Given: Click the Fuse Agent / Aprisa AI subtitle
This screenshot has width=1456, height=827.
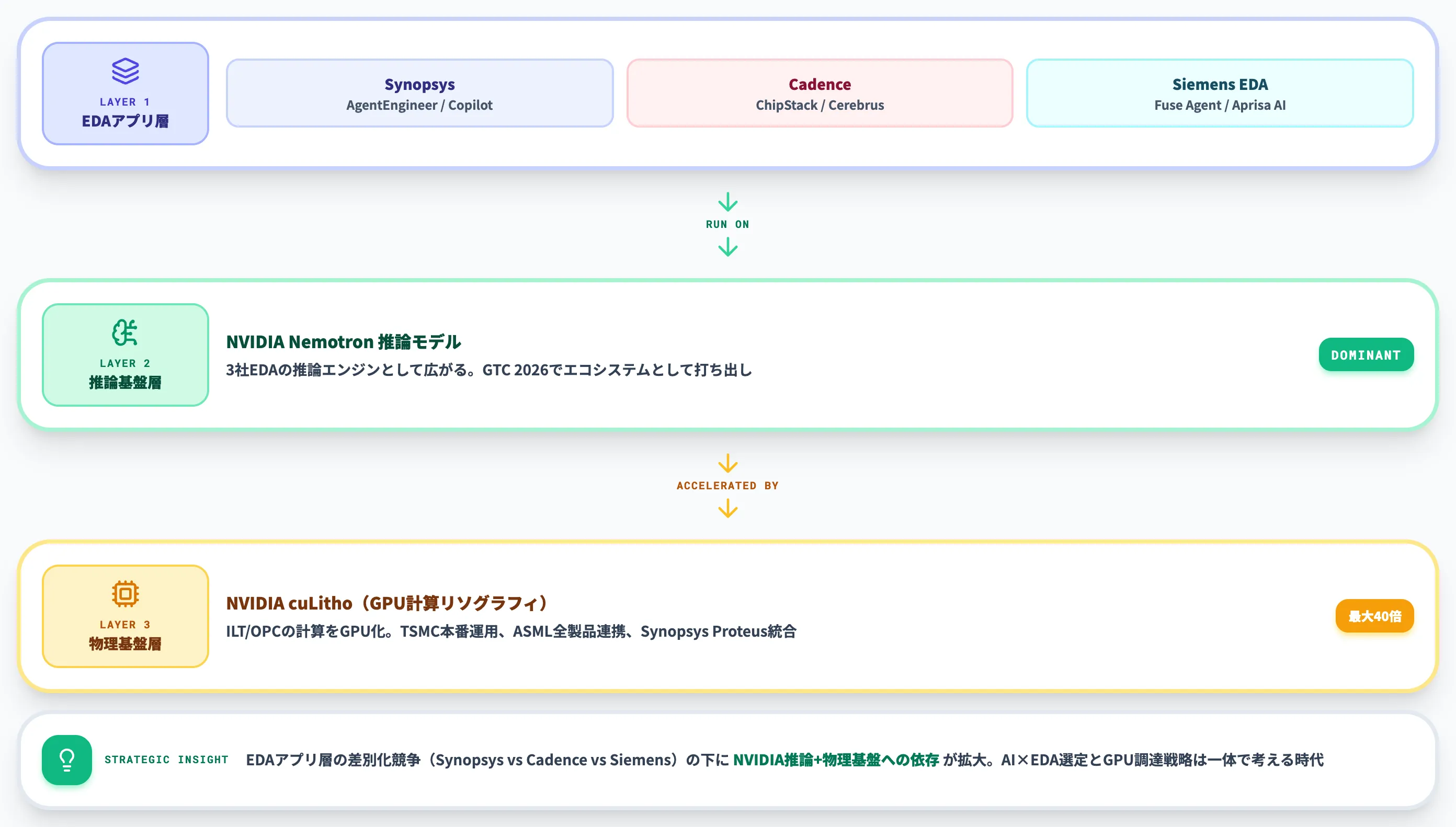Looking at the screenshot, I should click(x=1220, y=105).
